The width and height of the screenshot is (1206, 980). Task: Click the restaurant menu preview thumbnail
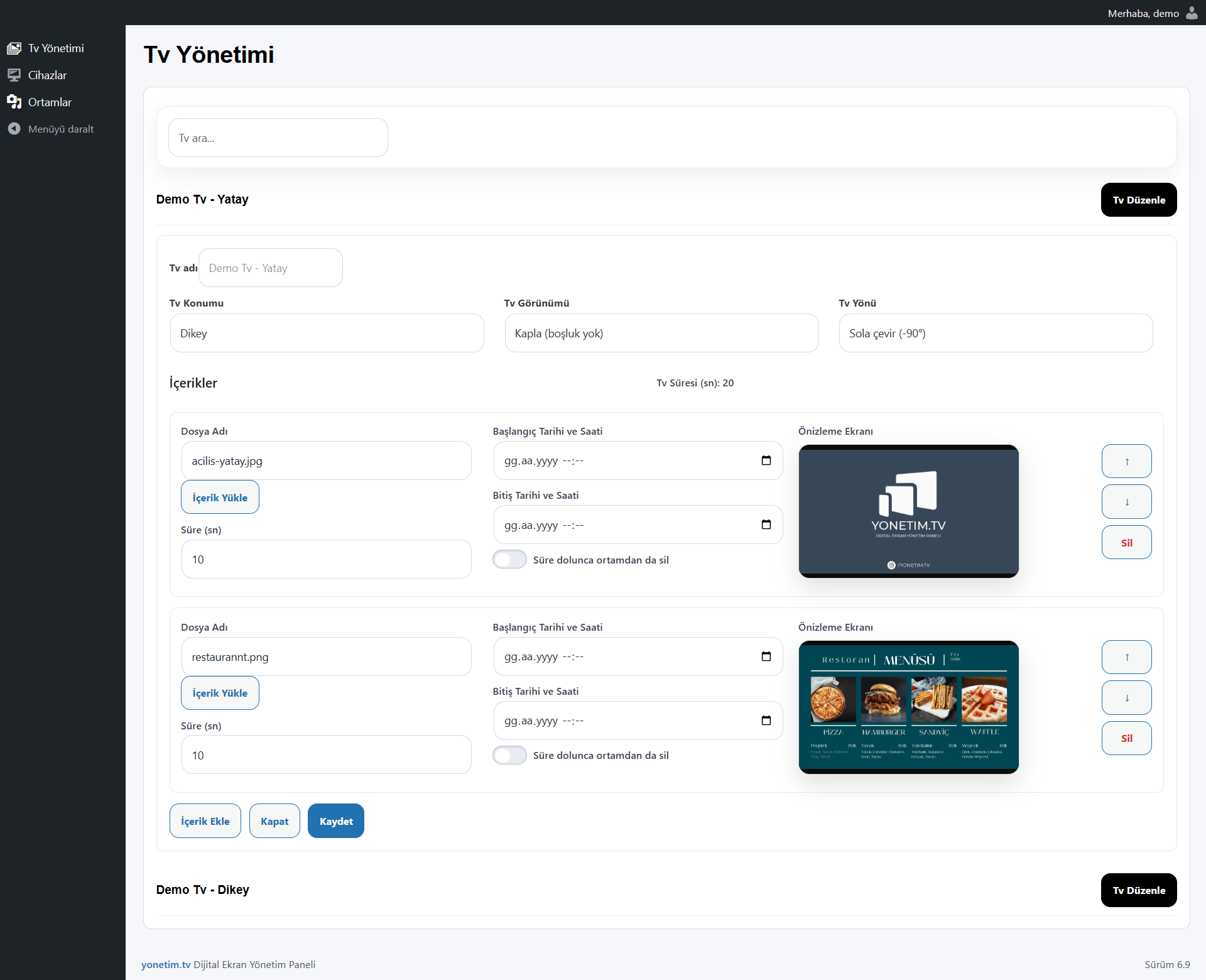[908, 707]
